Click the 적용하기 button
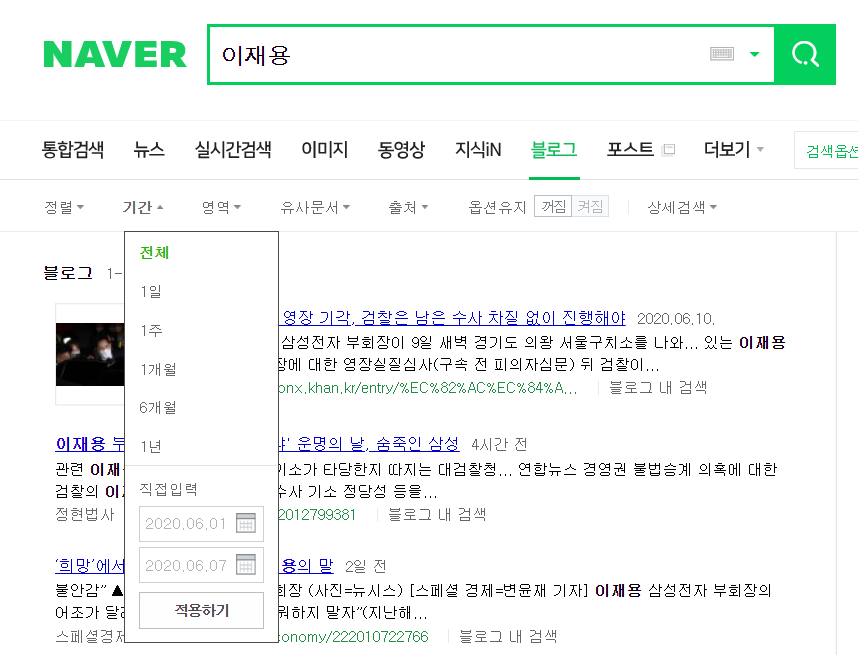The image size is (858, 655). coord(201,610)
